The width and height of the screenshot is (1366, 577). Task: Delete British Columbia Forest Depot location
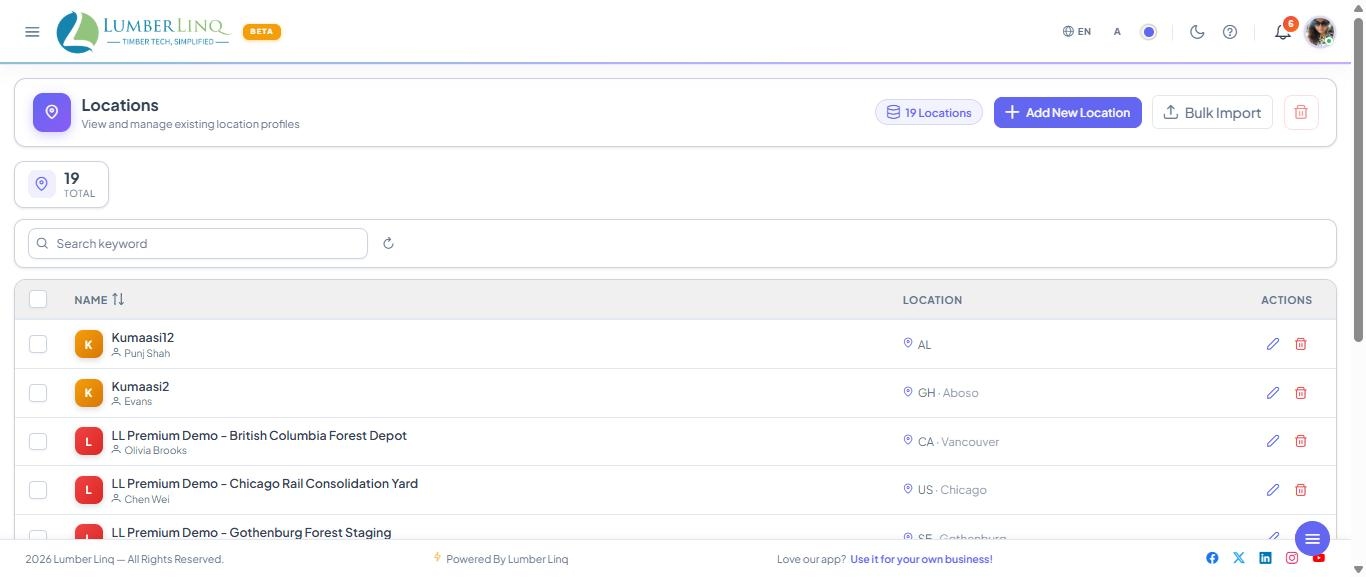1301,441
